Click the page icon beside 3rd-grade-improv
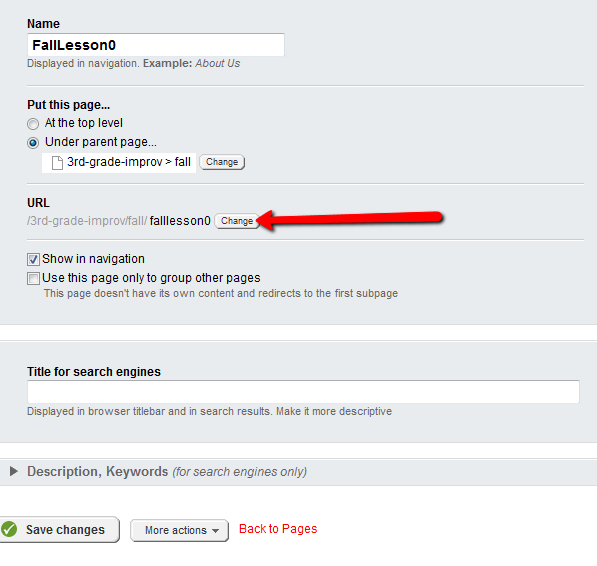This screenshot has height=566, width=597. coord(57,163)
